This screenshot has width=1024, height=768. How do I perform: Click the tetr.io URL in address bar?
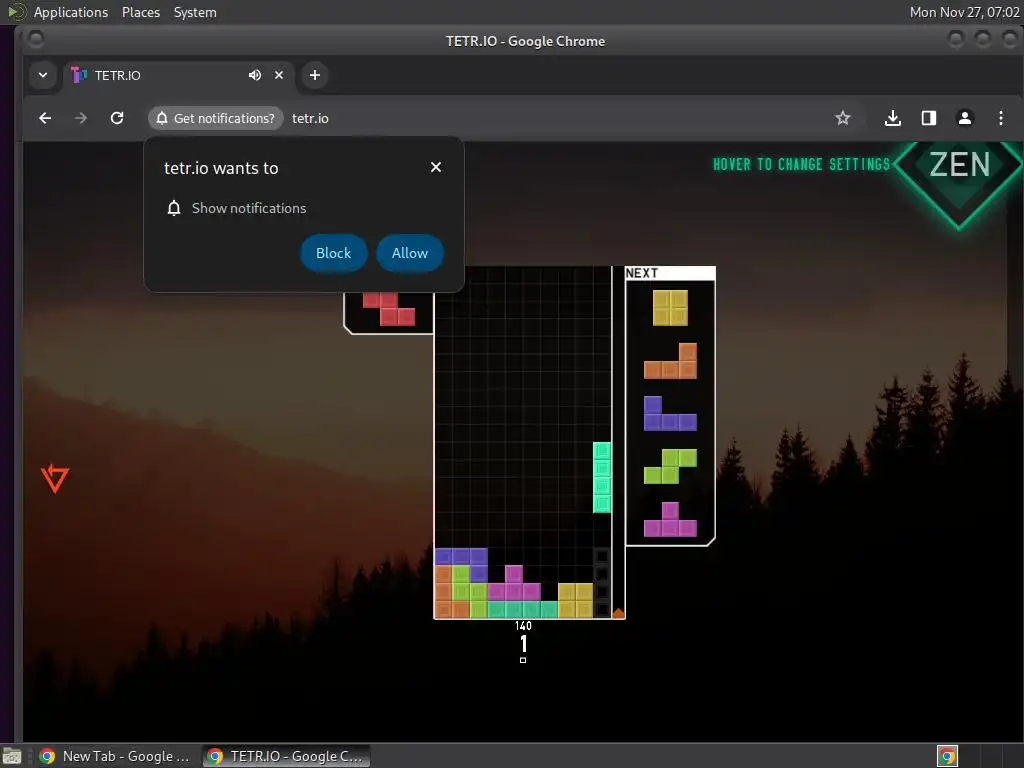[x=310, y=118]
